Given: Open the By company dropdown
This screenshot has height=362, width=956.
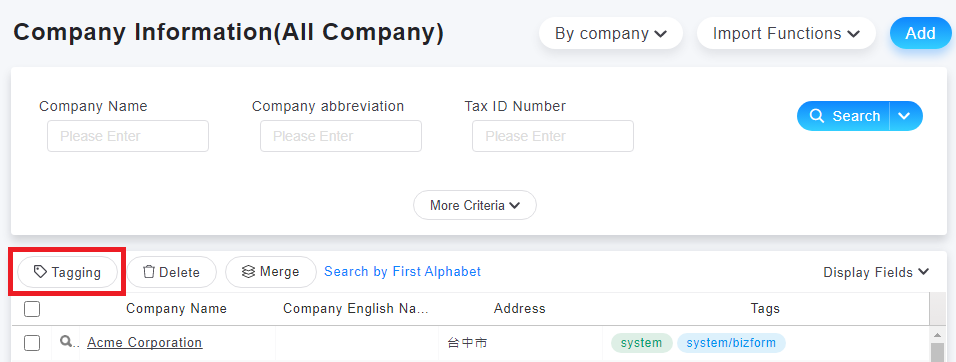Looking at the screenshot, I should tap(610, 33).
